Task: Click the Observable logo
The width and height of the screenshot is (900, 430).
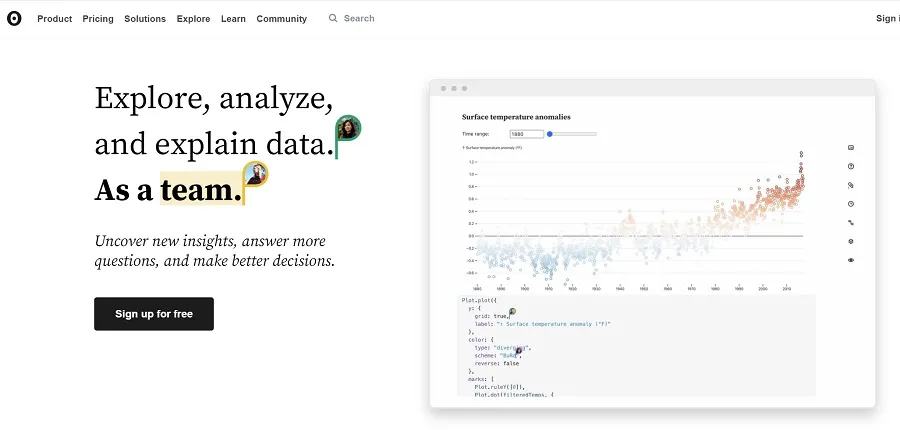Action: coord(14,18)
